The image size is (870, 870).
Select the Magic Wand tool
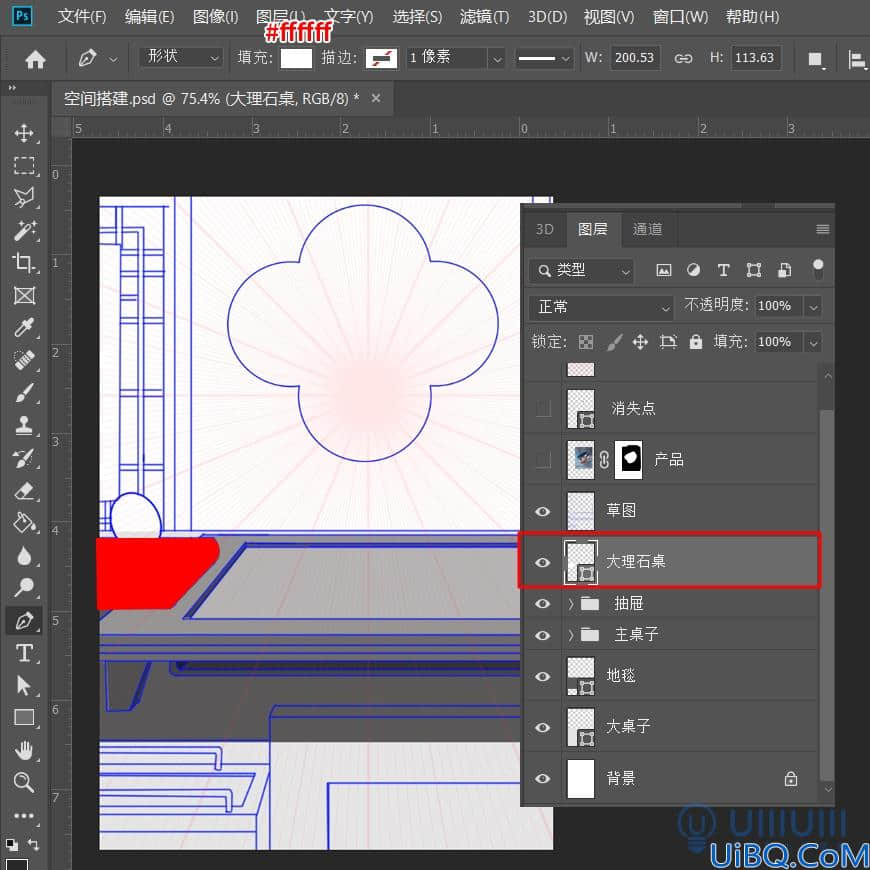(24, 230)
